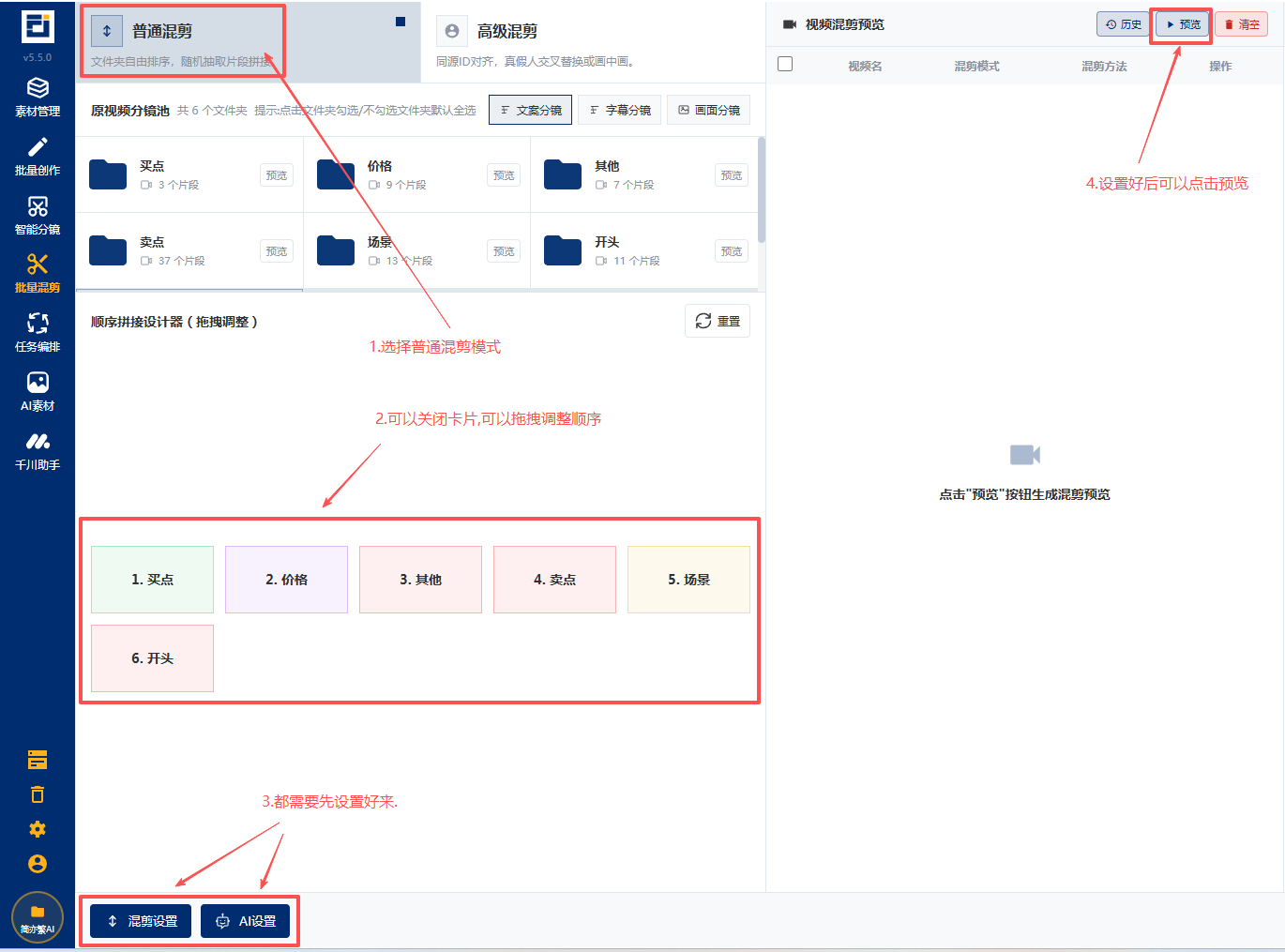Open the user account icon in sidebar

tap(38, 864)
